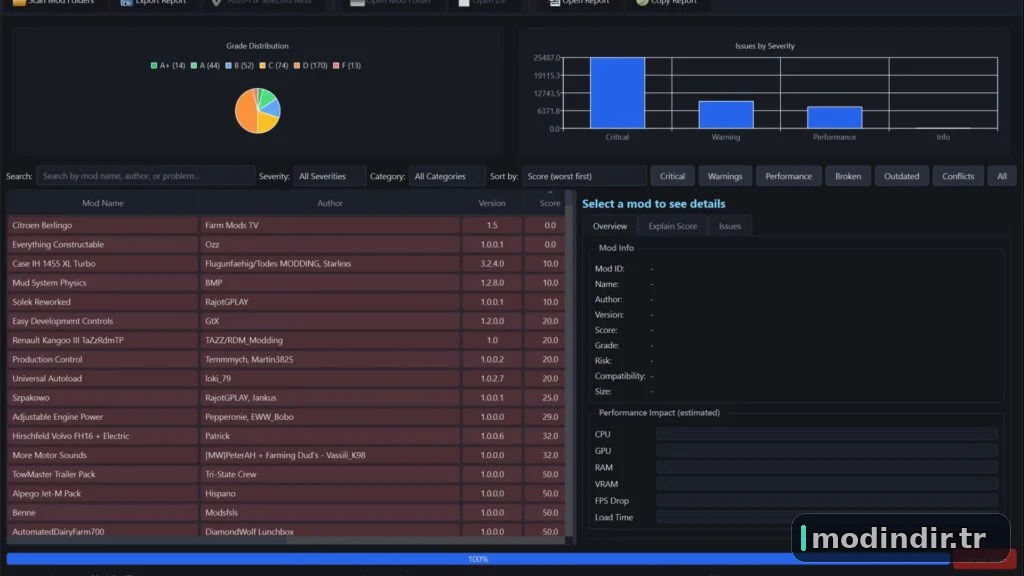The width and height of the screenshot is (1024, 576).
Task: Click the Export Report toolbar icon
Action: pyautogui.click(x=126, y=2)
